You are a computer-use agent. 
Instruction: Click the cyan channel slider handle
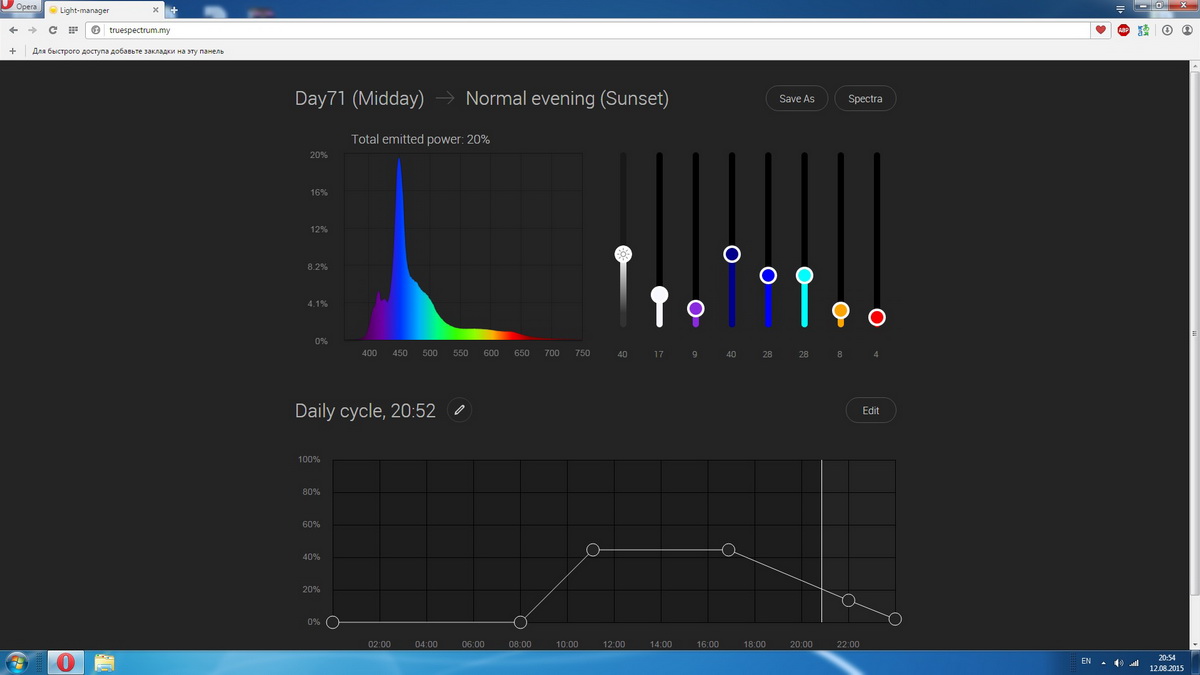(x=804, y=275)
